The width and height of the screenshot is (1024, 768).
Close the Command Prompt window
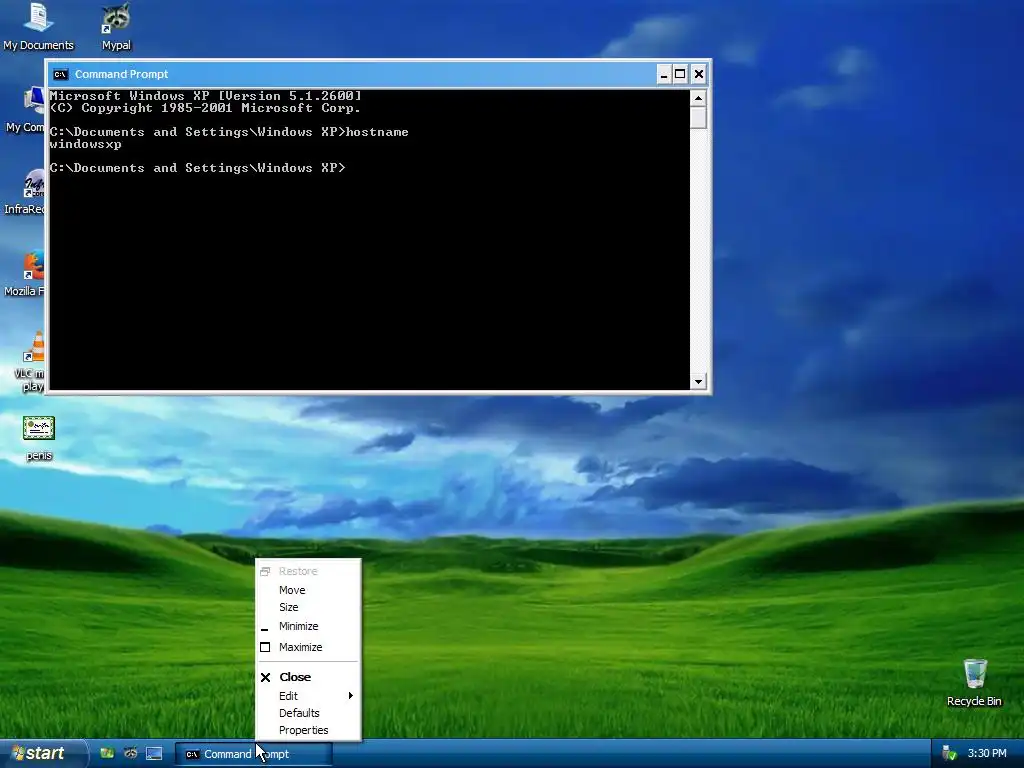click(699, 74)
